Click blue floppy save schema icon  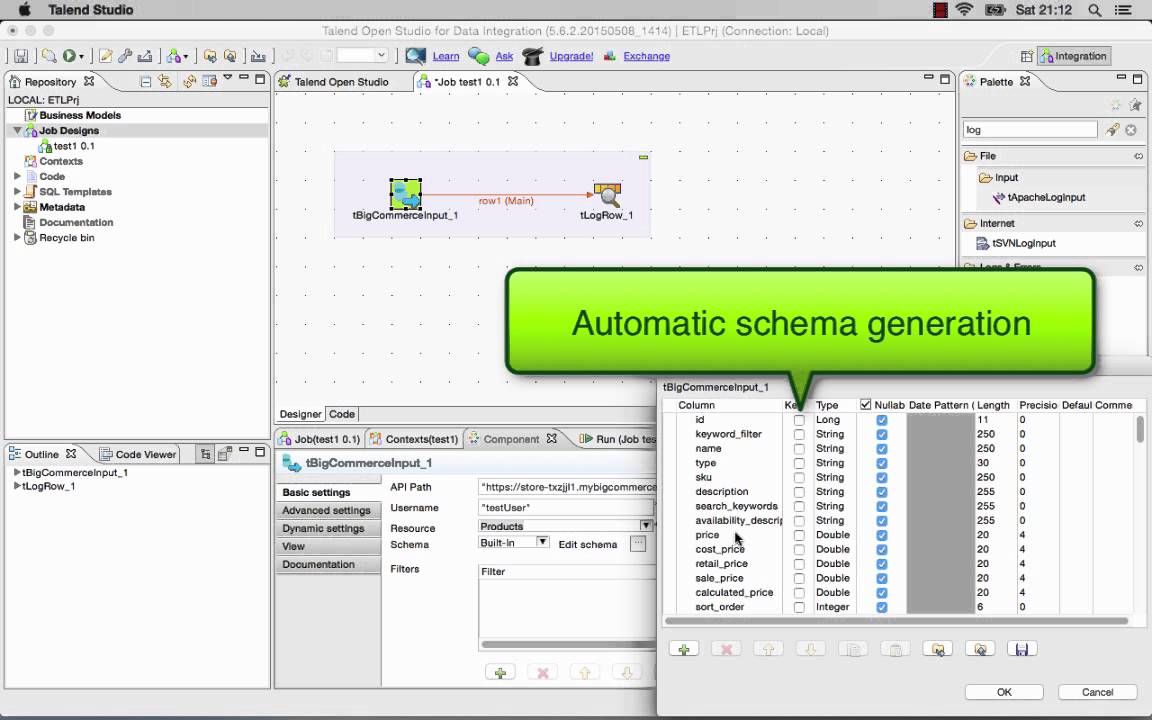(1022, 649)
